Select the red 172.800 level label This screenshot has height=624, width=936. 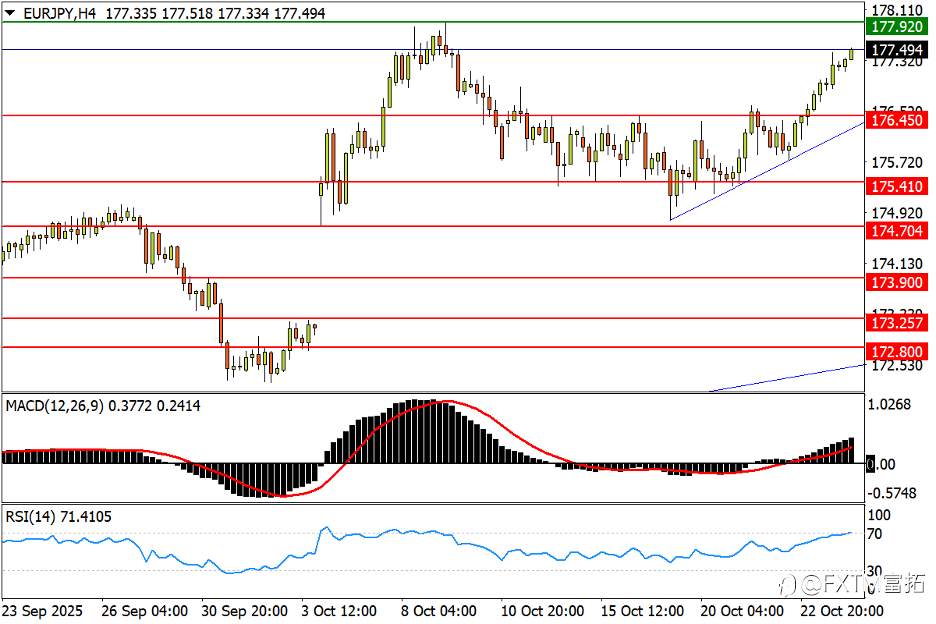point(897,352)
